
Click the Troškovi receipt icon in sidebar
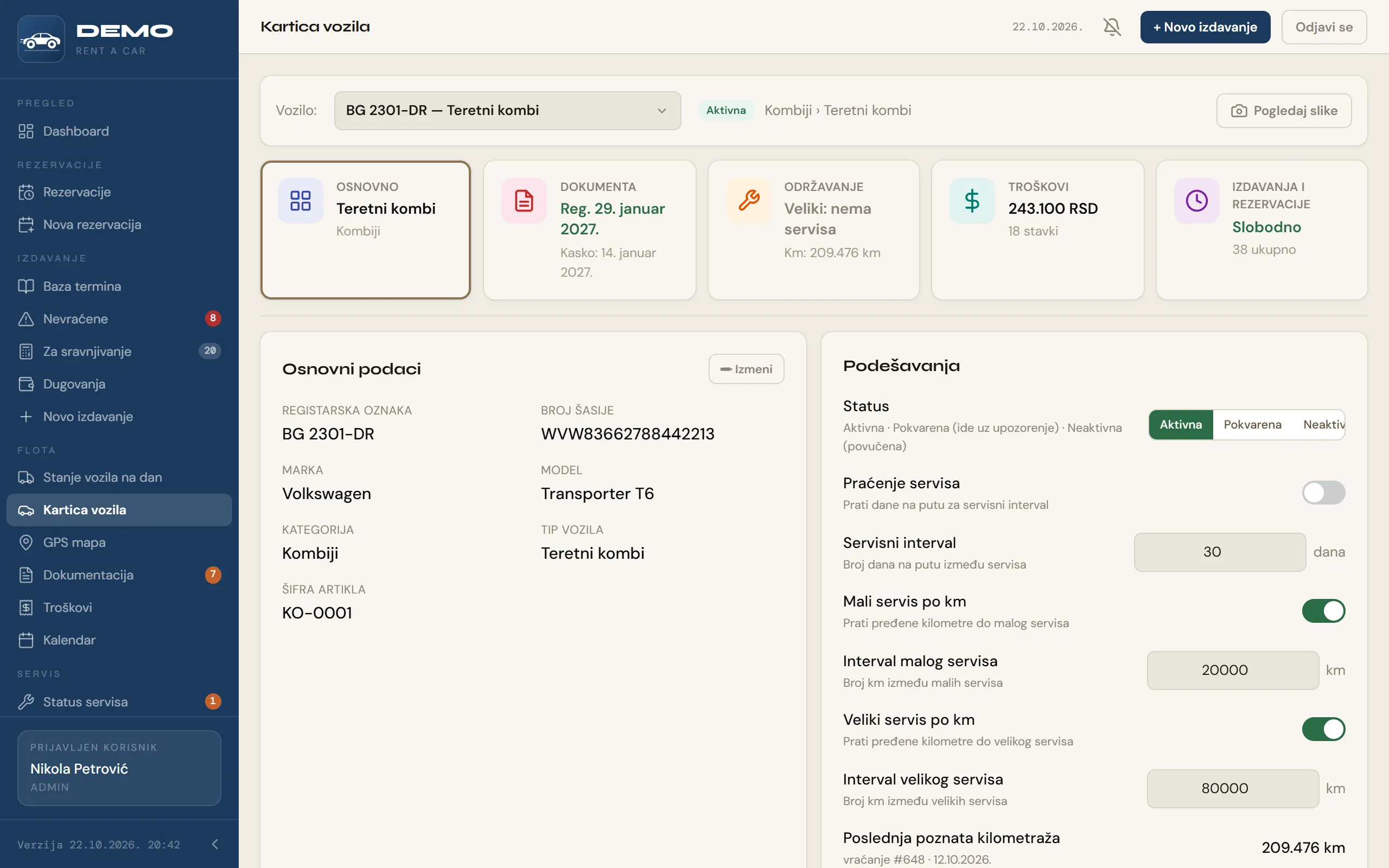[x=26, y=608]
